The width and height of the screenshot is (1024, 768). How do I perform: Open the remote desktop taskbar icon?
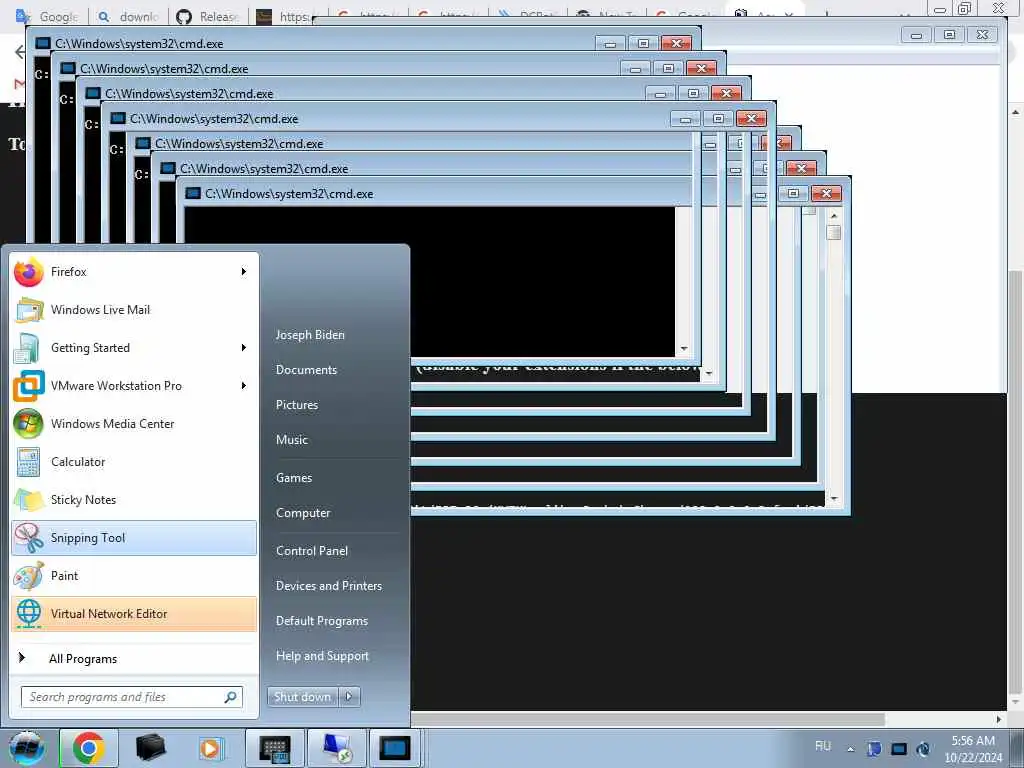(x=336, y=748)
